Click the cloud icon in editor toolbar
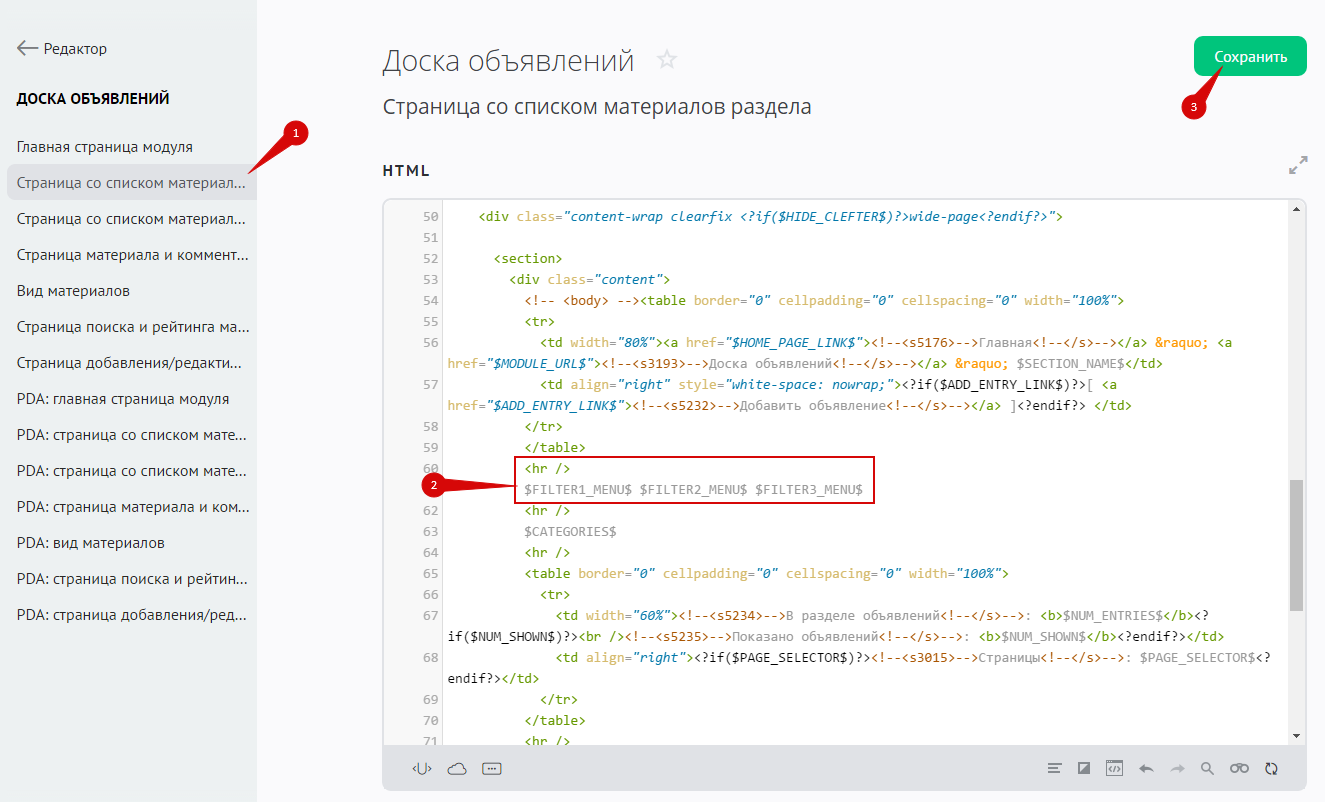 click(457, 768)
